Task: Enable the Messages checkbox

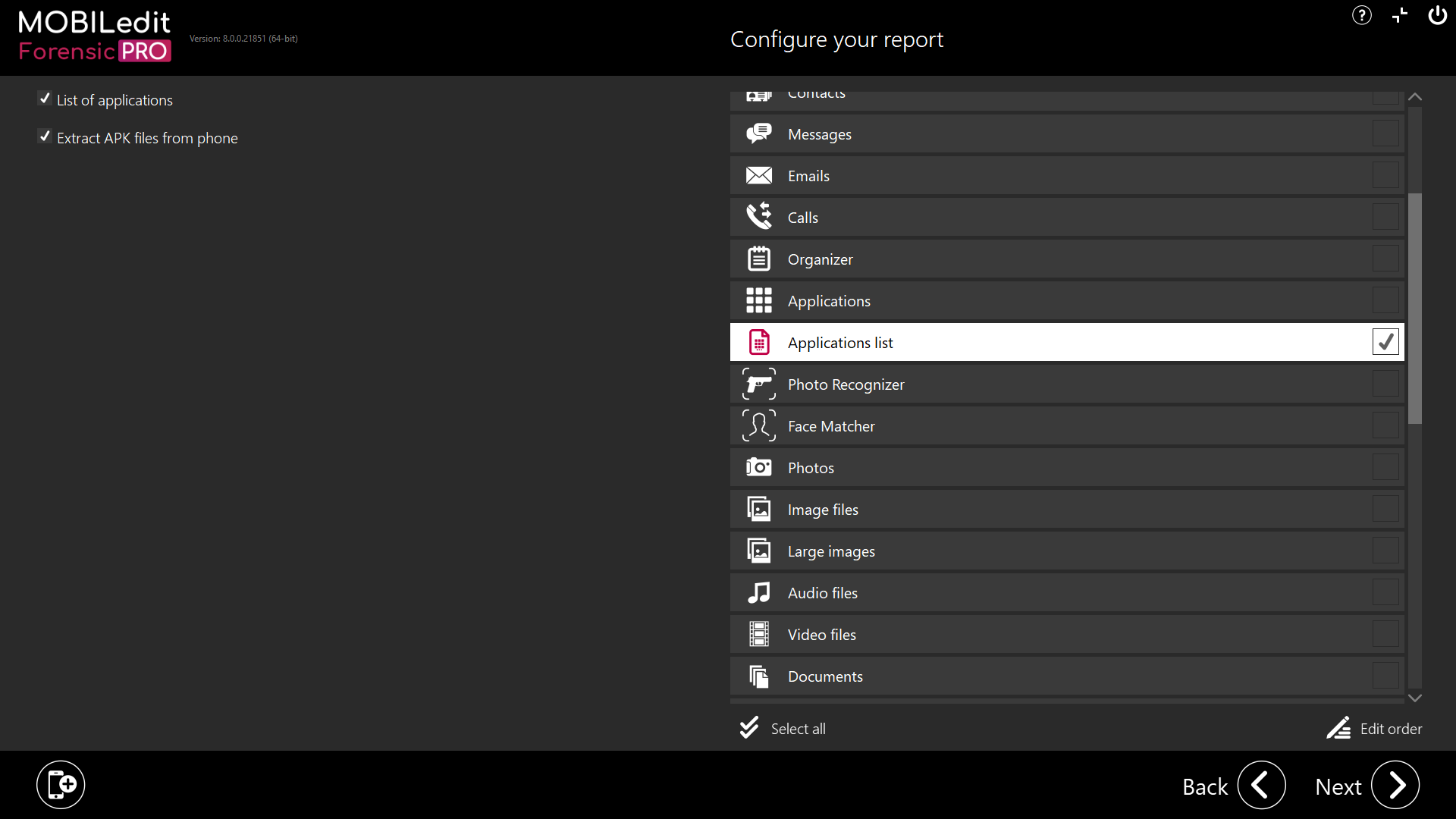Action: (1385, 133)
